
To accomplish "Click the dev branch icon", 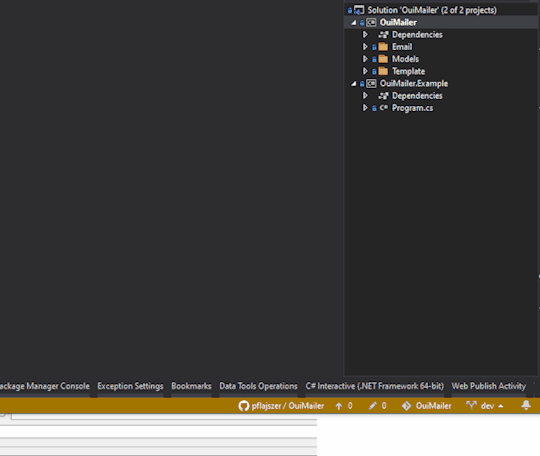I will [x=471, y=406].
